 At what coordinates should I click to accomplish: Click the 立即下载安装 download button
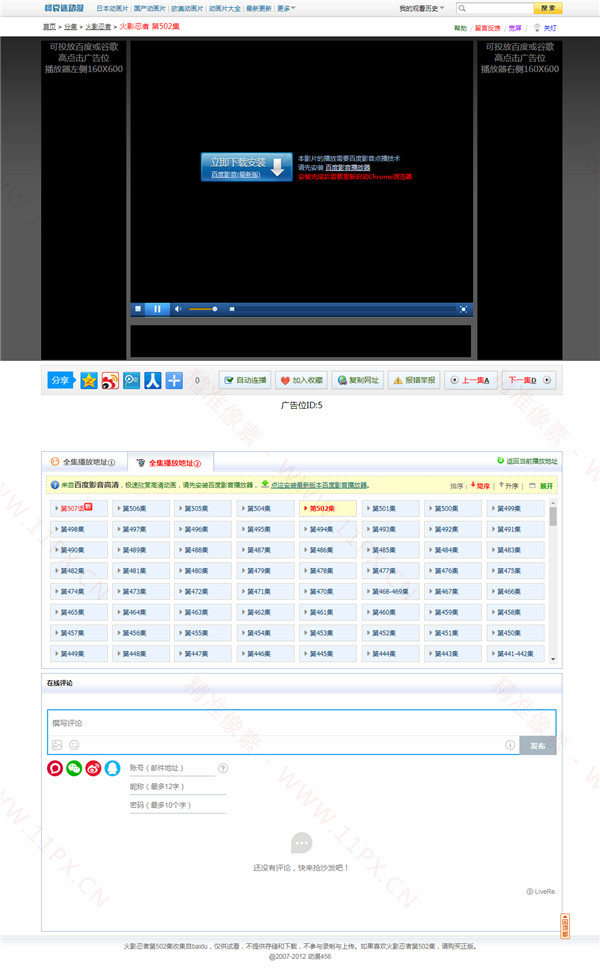pyautogui.click(x=246, y=167)
